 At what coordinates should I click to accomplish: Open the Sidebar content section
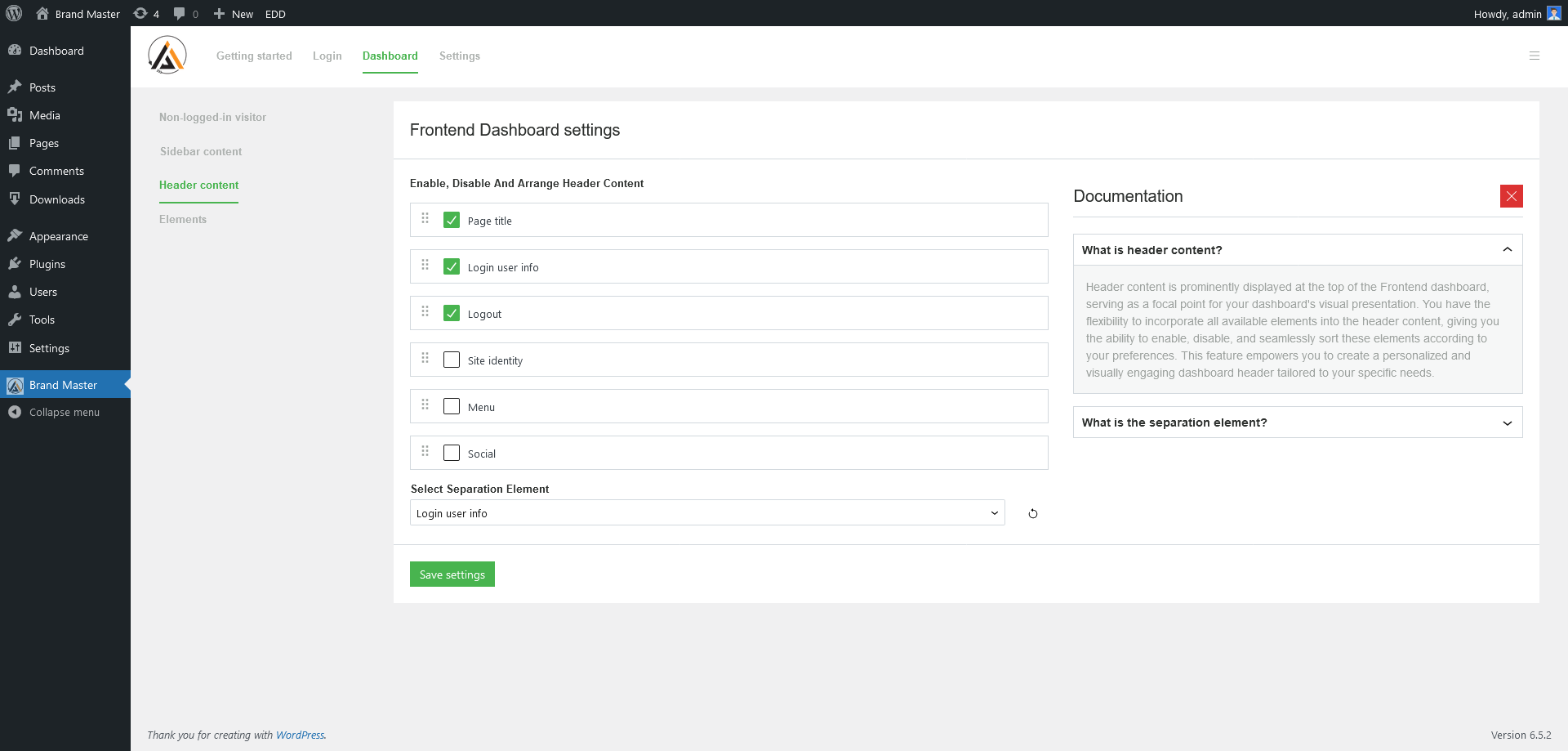[x=201, y=151]
